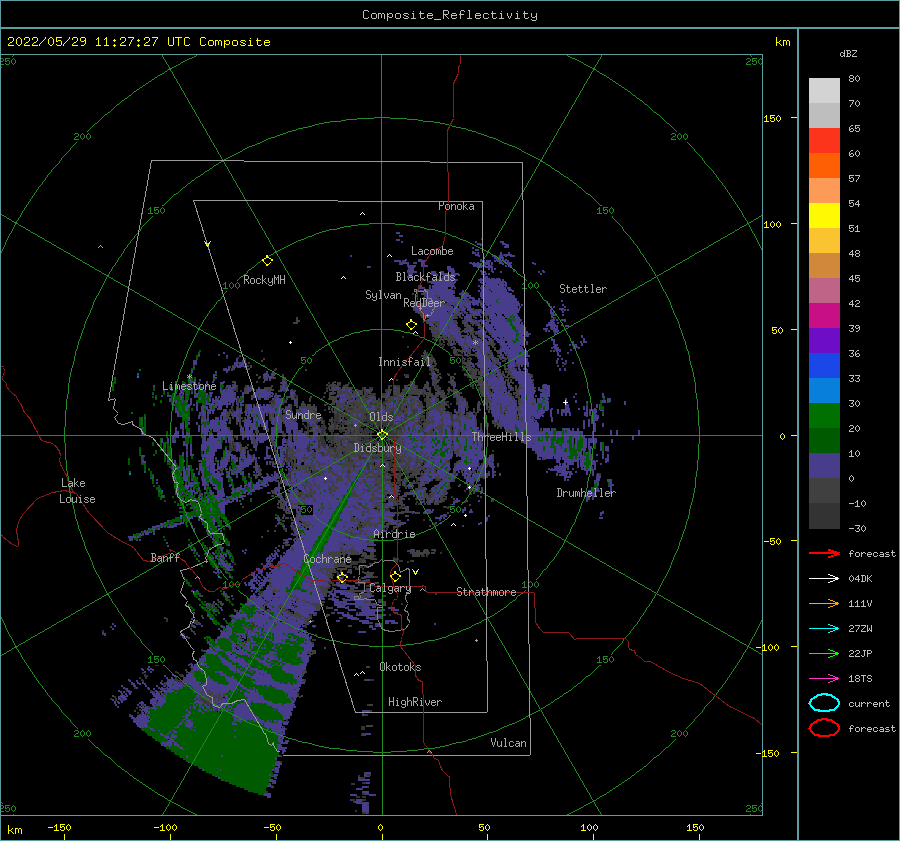Select the ThreeHills label
Viewport: 900px width, 841px height.
pyautogui.click(x=501, y=437)
